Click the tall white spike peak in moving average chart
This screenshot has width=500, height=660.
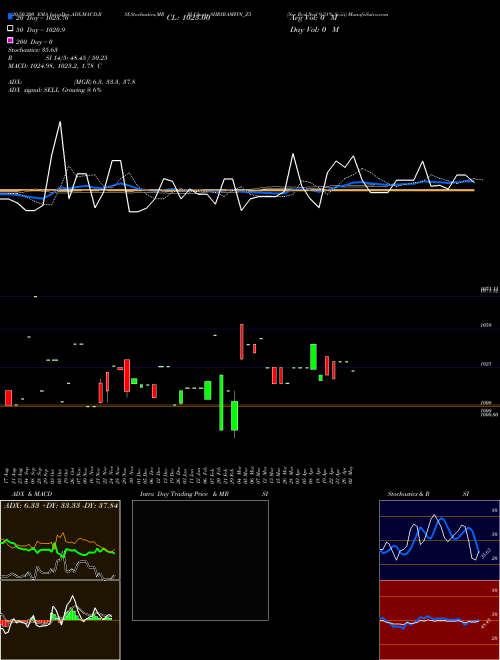(x=60, y=122)
